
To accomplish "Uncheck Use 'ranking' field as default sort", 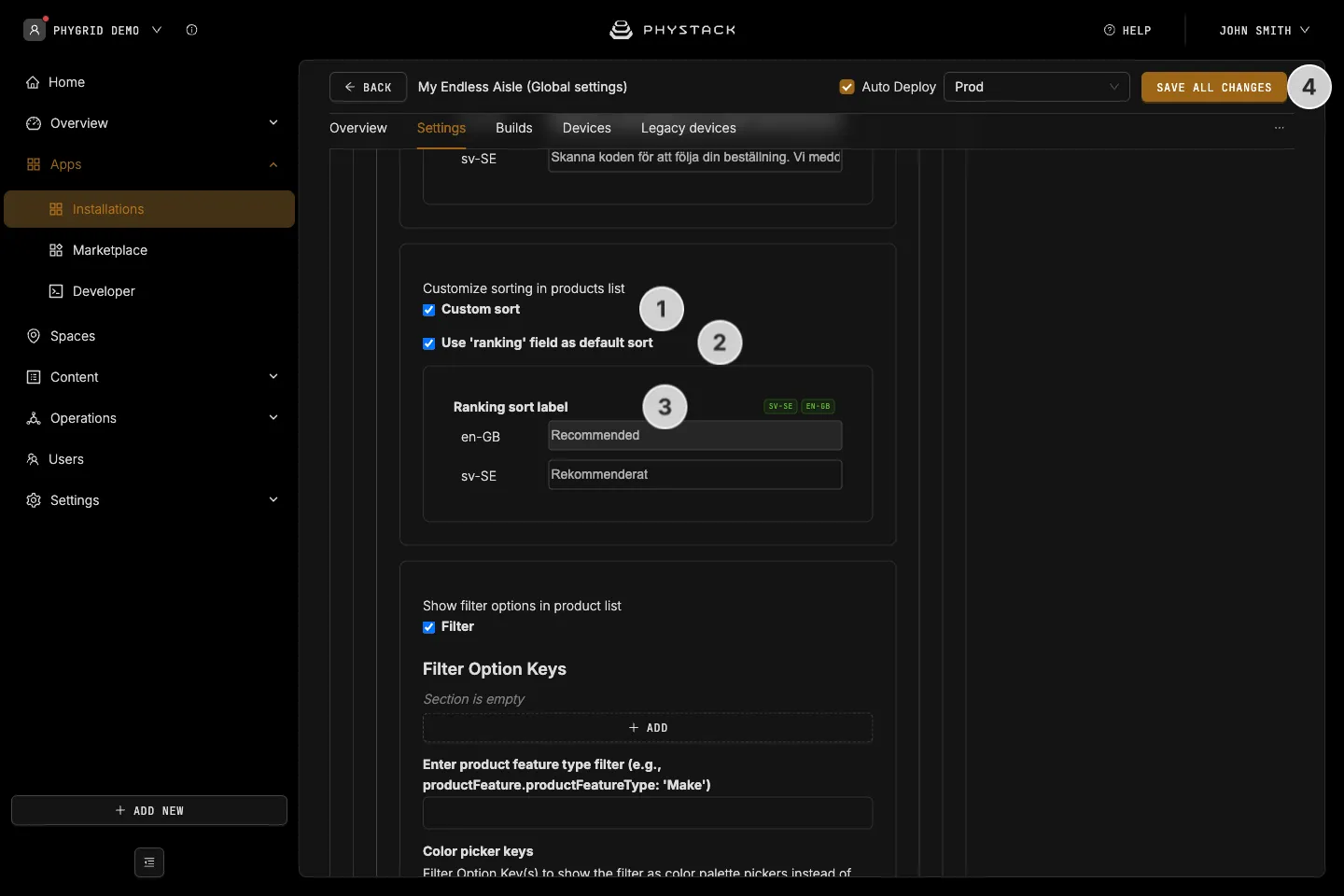I will pos(429,343).
